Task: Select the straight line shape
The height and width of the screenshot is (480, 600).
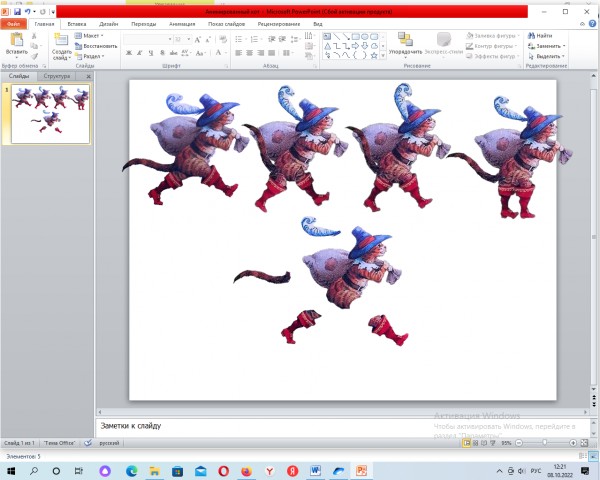Action: 337,37
